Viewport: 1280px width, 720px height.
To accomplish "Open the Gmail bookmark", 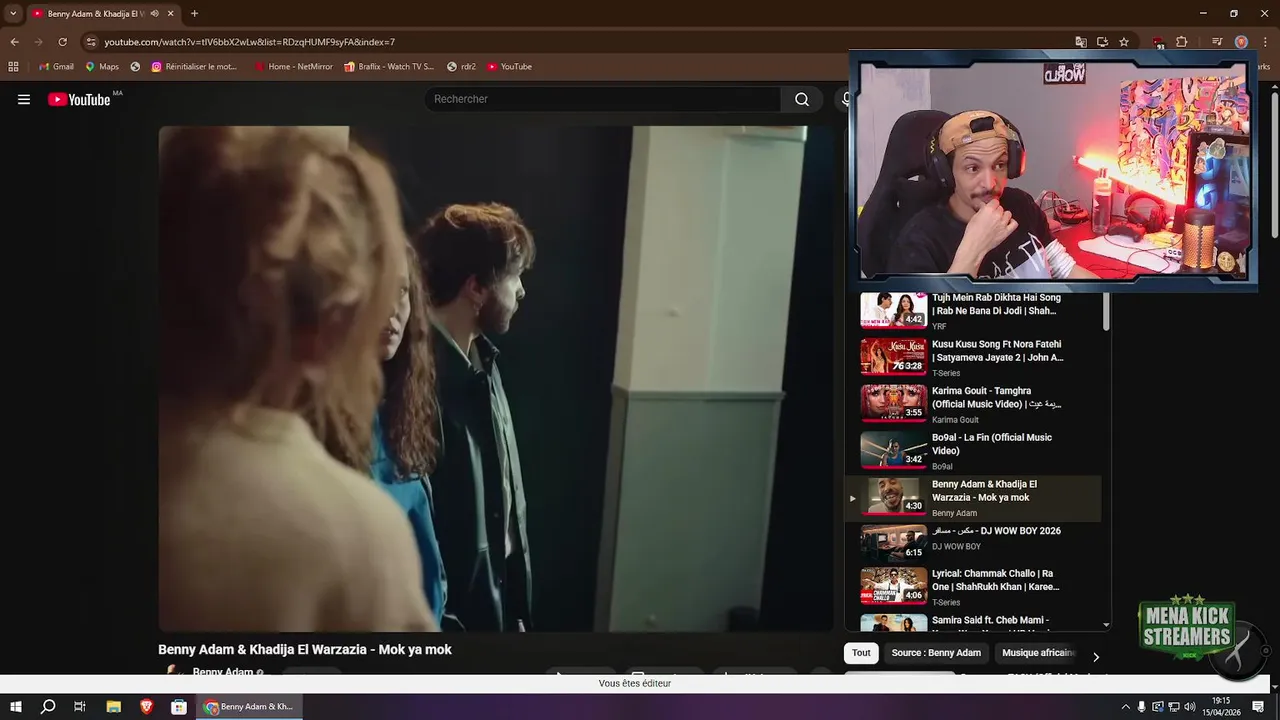I will click(56, 67).
